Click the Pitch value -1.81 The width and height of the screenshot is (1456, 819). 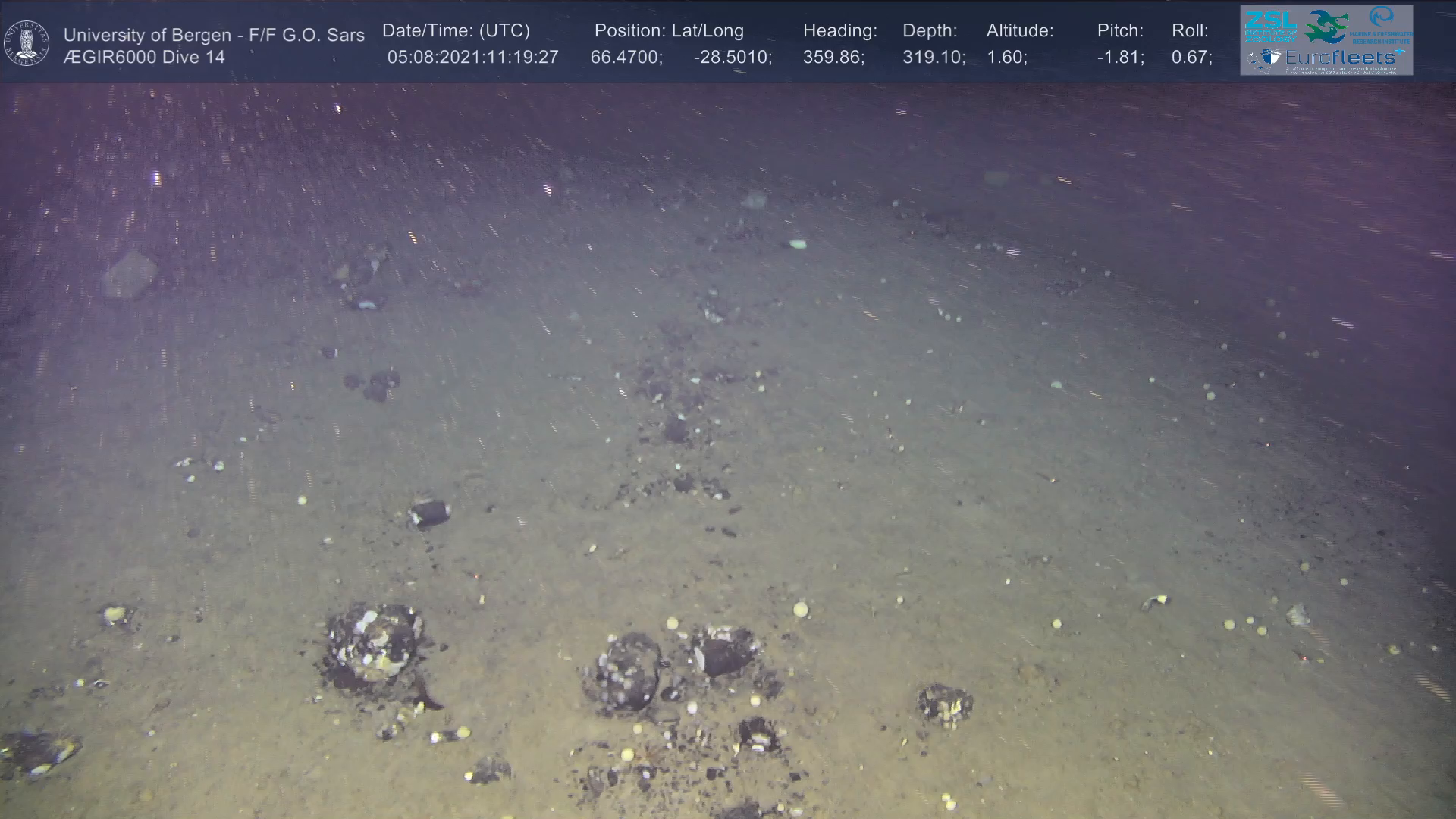[x=1120, y=57]
